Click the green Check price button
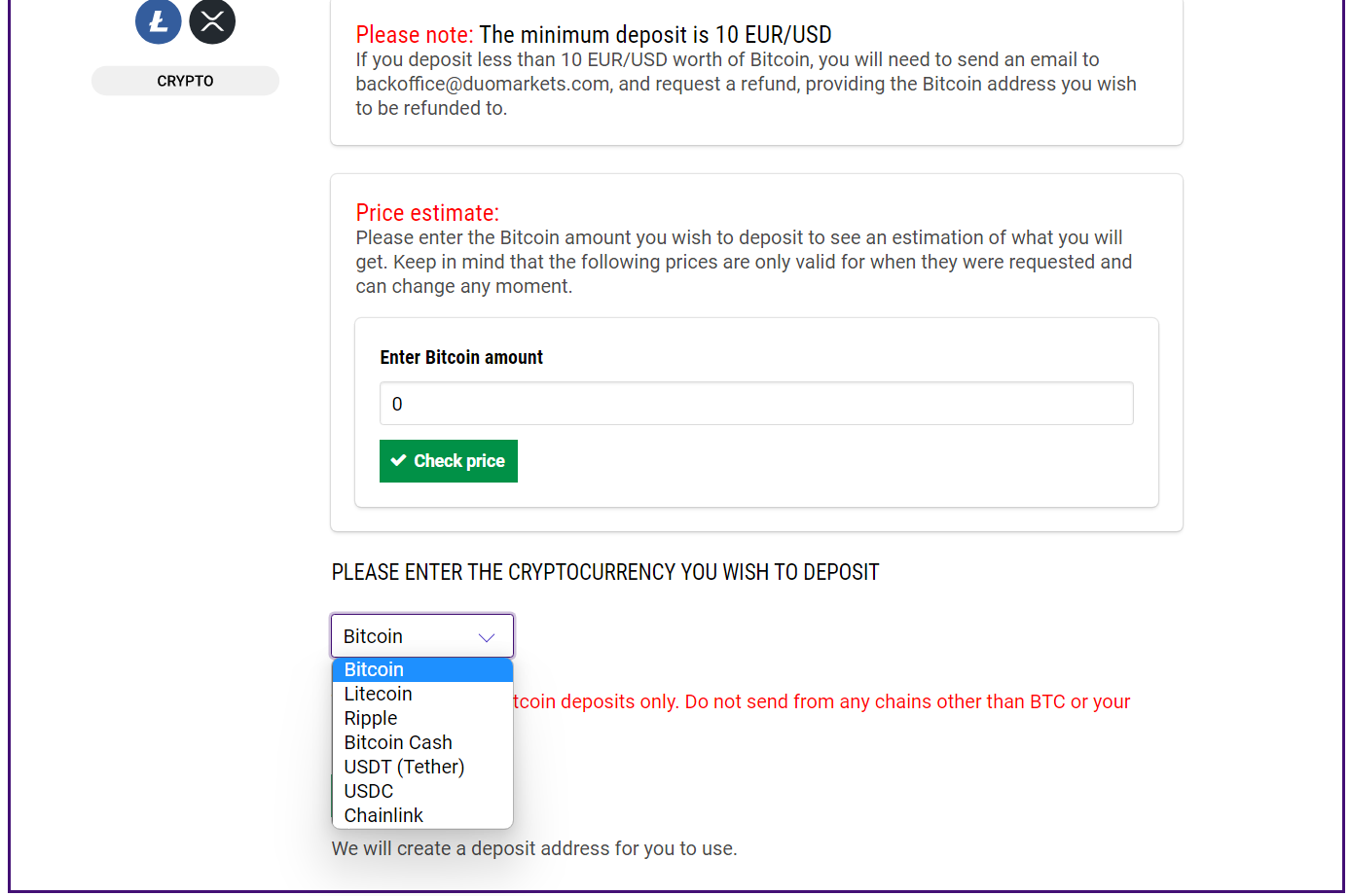1350x896 pixels. 449,461
